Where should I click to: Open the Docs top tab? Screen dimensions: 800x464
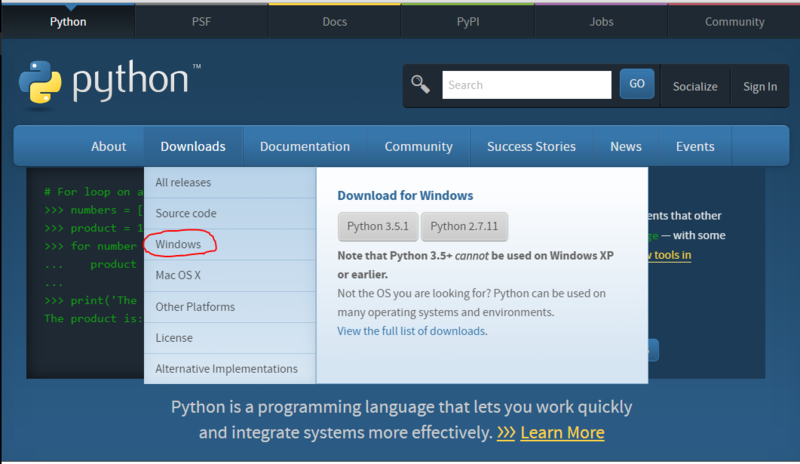click(335, 21)
